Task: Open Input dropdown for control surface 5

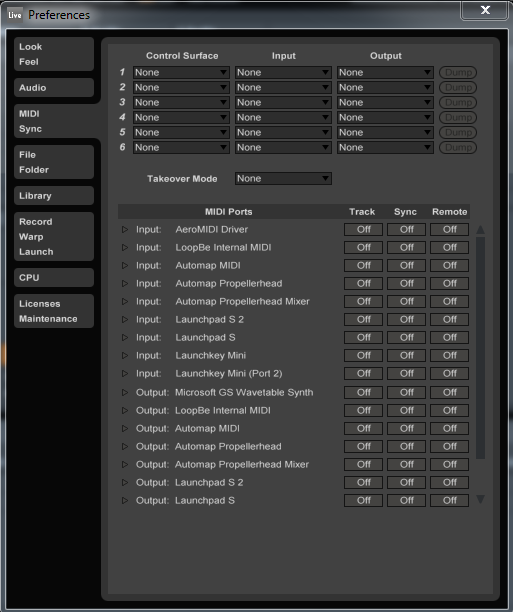Action: tap(283, 132)
